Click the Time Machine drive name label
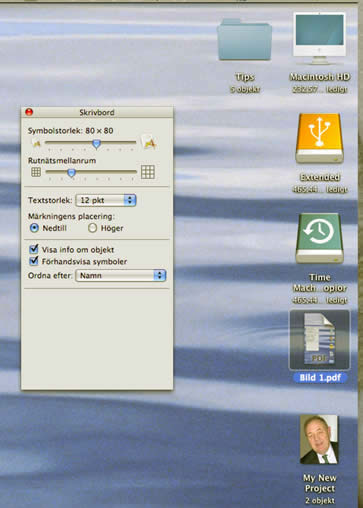 [x=320, y=283]
